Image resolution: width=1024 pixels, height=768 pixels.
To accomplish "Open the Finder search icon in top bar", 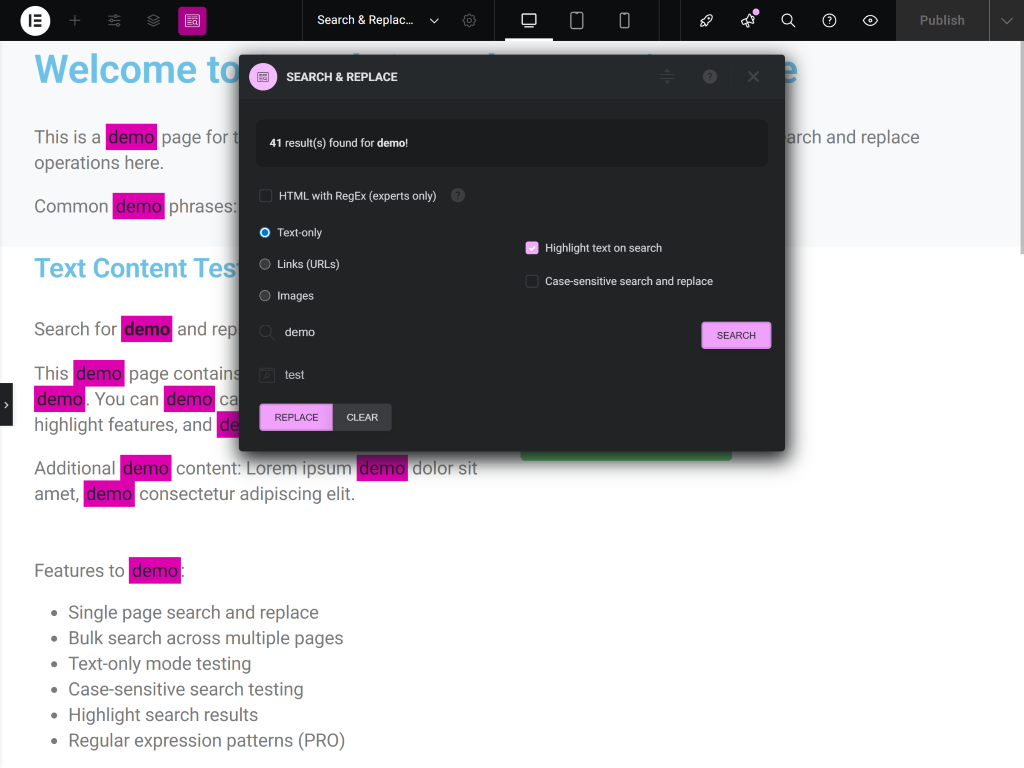I will tap(788, 20).
